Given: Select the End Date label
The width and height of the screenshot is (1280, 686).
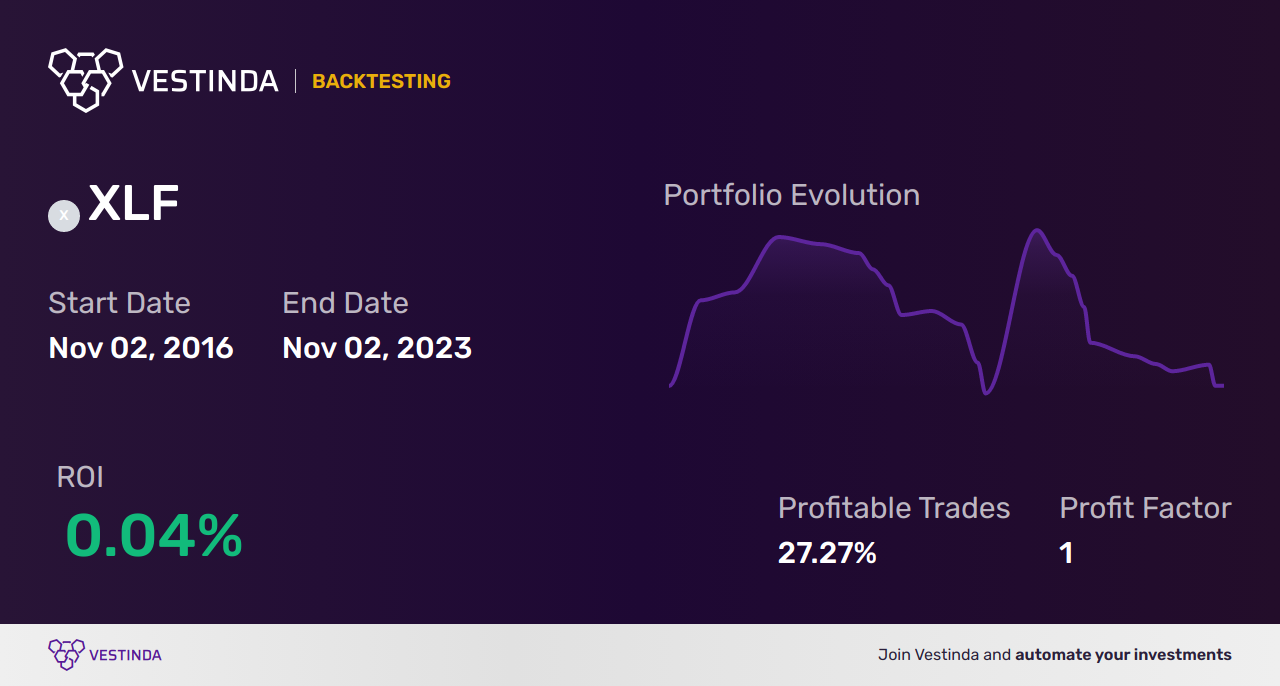Looking at the screenshot, I should coord(345,303).
